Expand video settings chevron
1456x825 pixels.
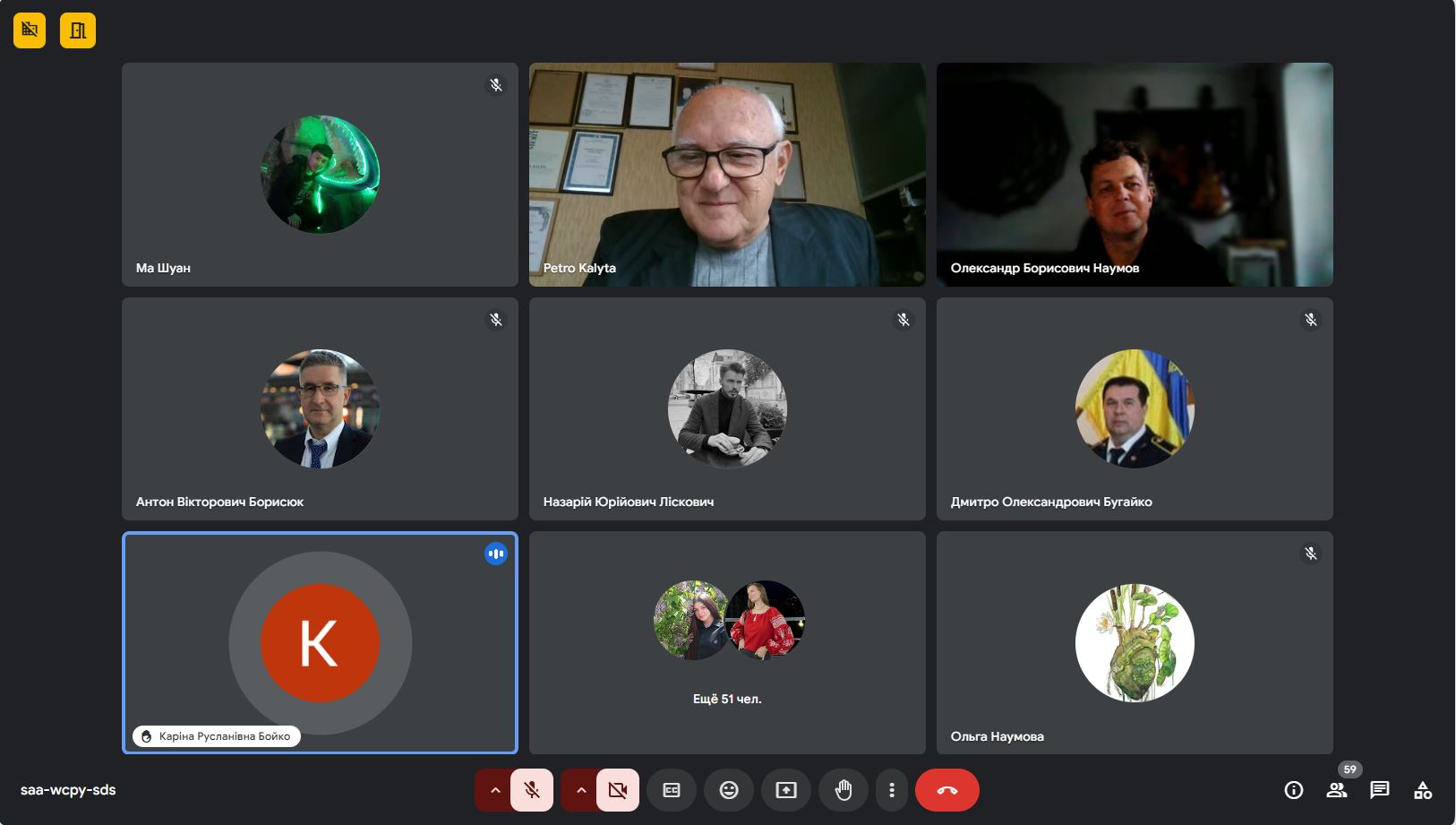click(580, 790)
